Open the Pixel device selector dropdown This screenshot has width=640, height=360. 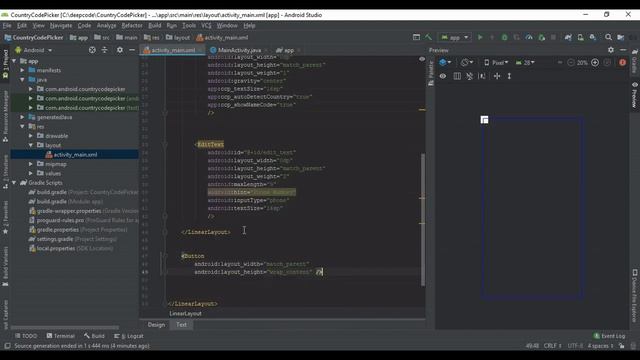click(x=496, y=62)
